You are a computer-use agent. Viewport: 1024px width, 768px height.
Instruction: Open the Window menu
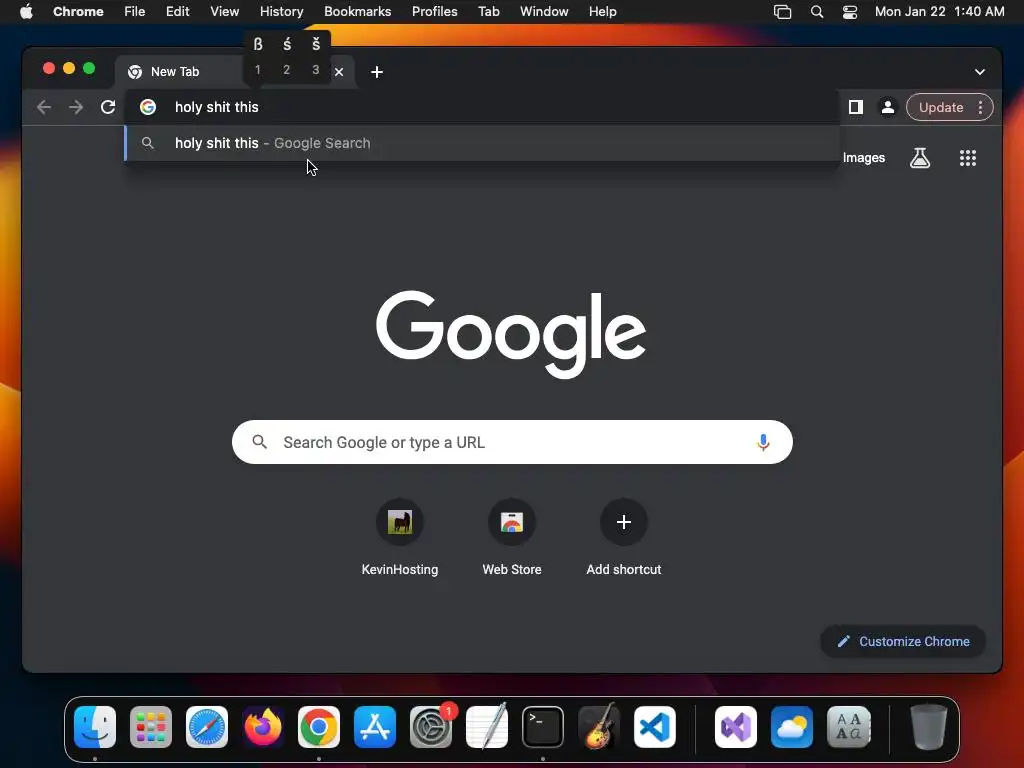coord(544,12)
